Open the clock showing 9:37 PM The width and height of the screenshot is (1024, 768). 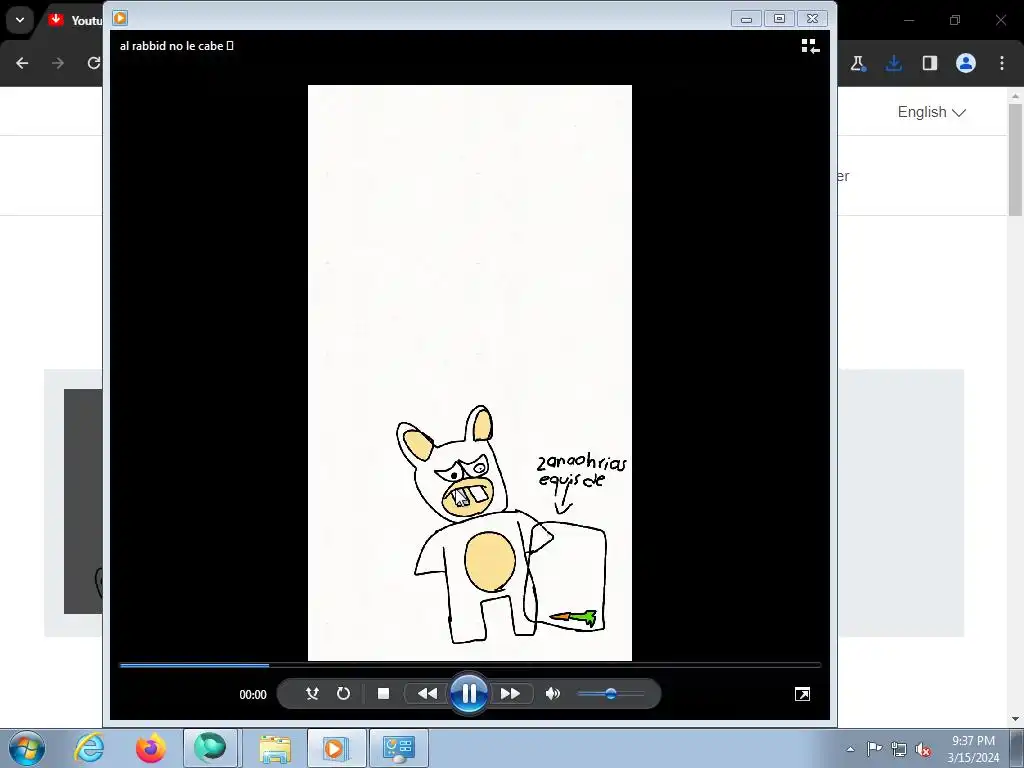coord(973,749)
